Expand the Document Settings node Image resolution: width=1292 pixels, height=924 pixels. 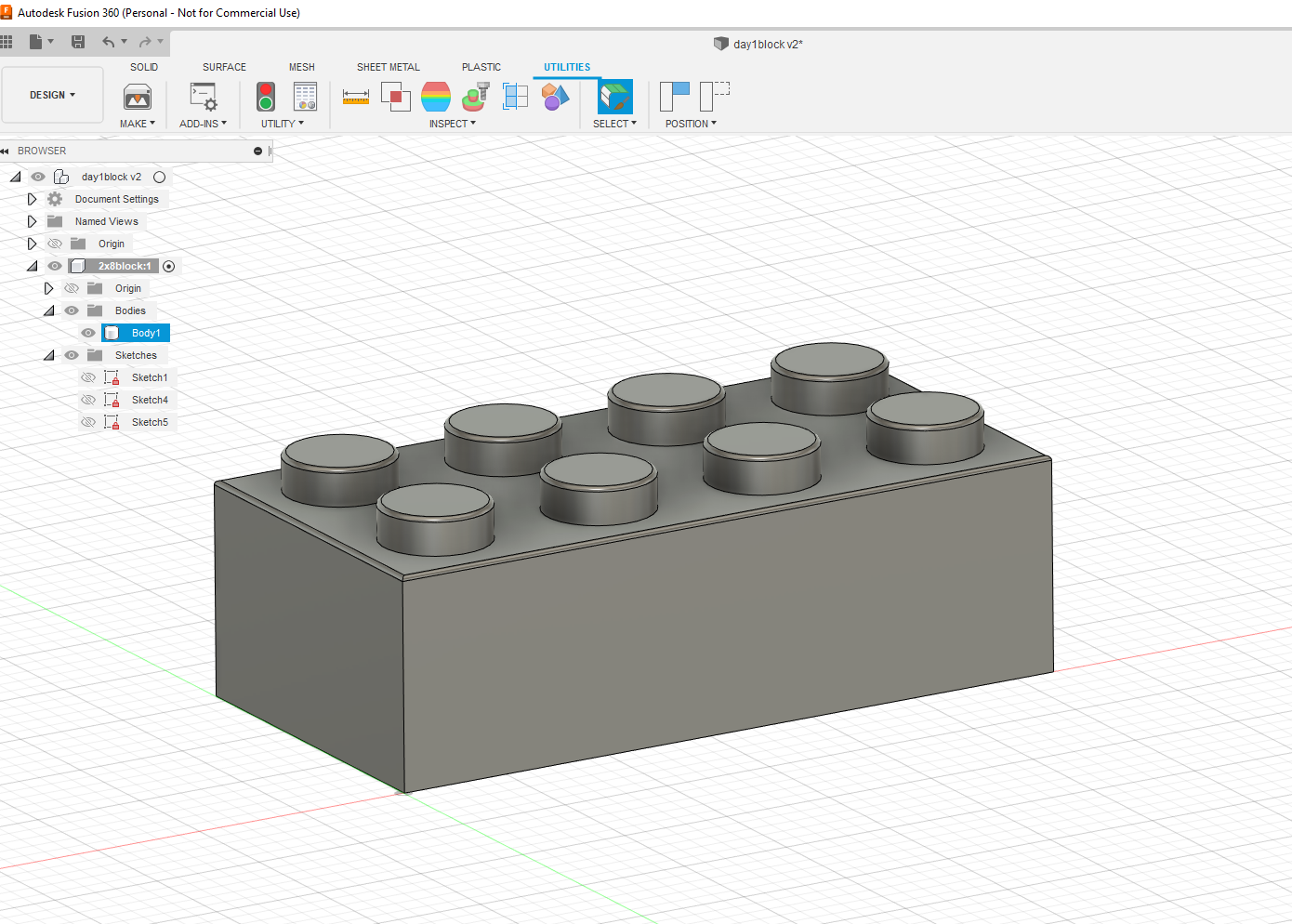(32, 199)
